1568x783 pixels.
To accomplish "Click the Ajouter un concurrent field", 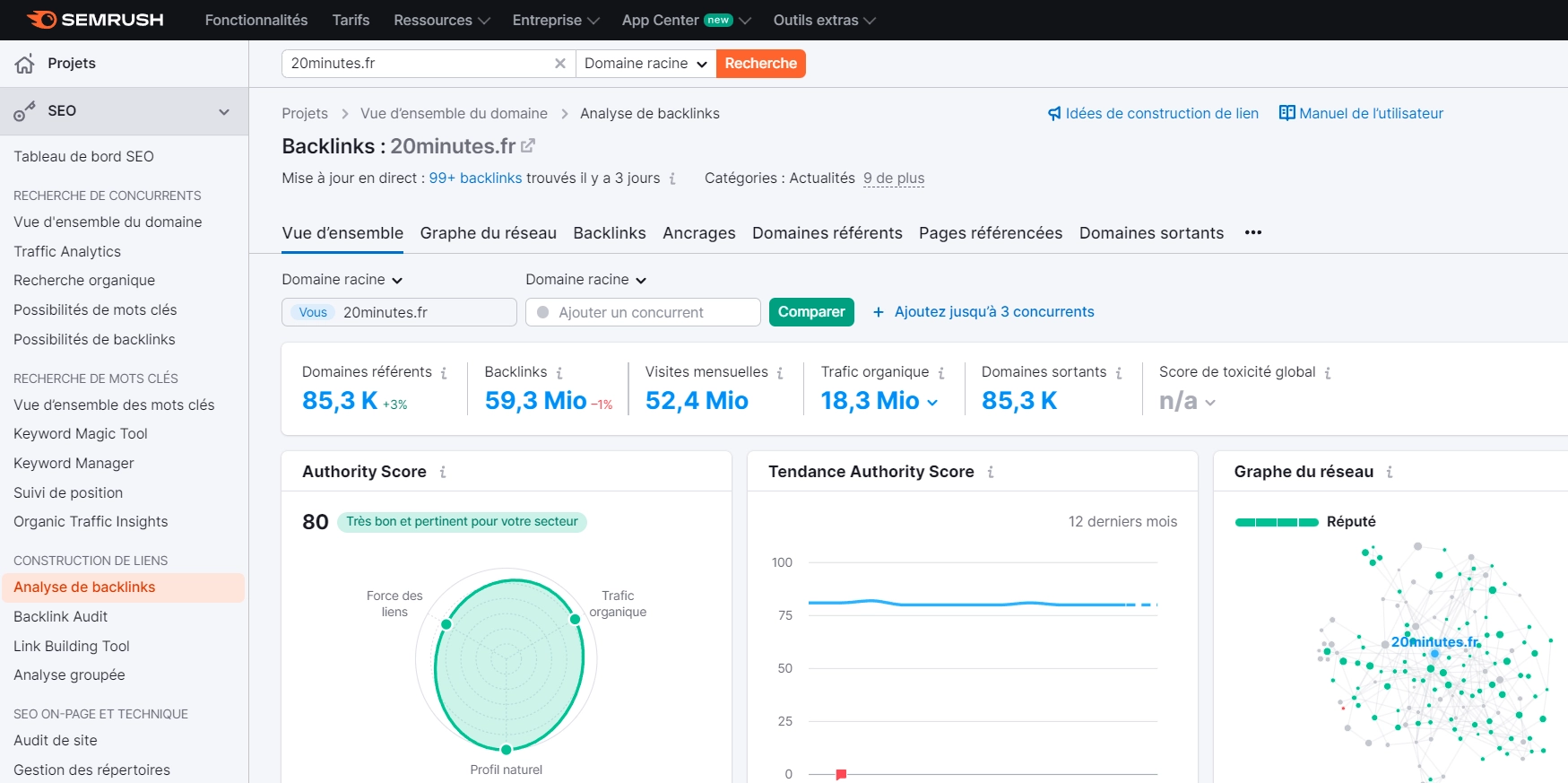I will pyautogui.click(x=643, y=312).
